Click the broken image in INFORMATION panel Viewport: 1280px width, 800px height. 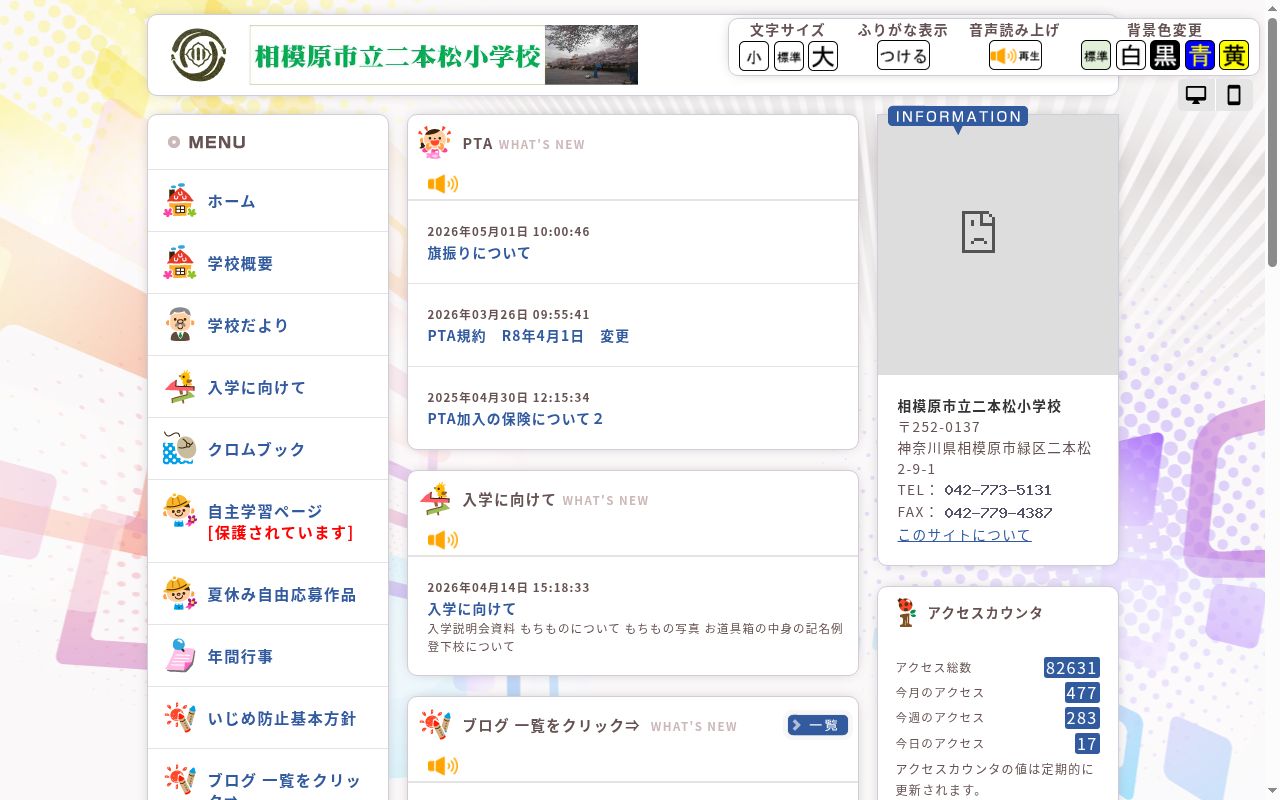click(977, 231)
